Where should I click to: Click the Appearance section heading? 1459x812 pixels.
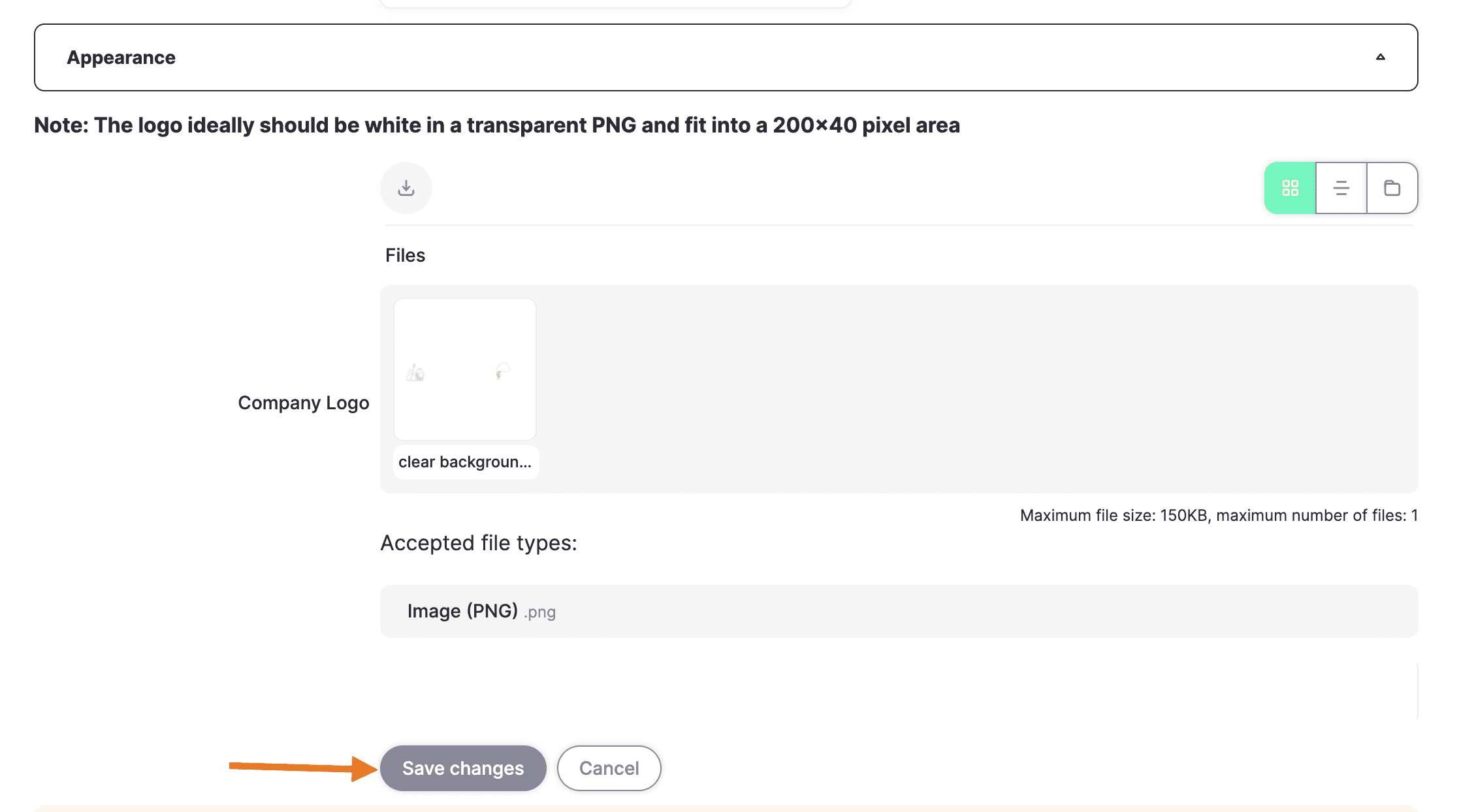pos(121,57)
